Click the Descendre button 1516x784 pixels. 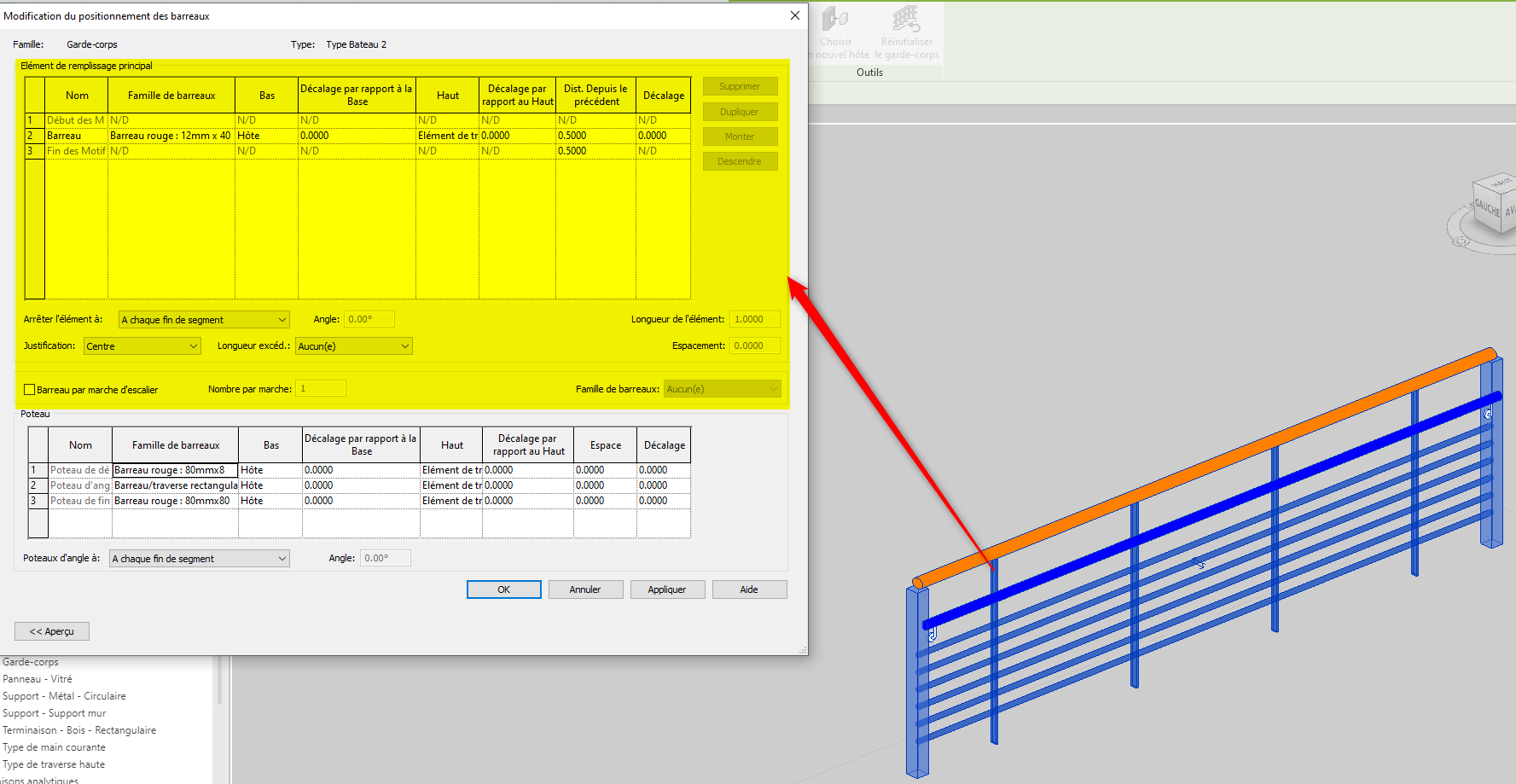click(740, 161)
